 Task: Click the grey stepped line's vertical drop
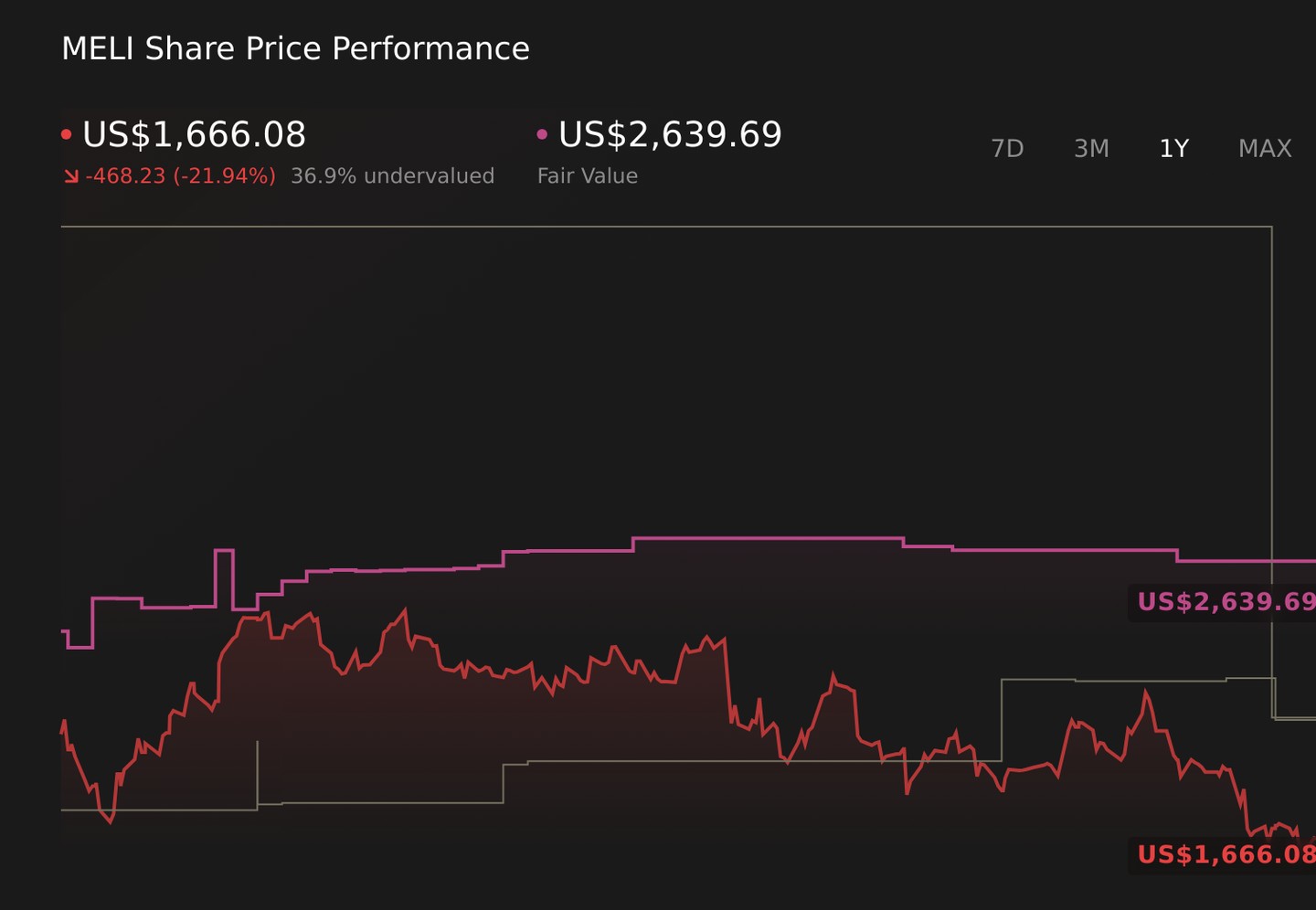click(1272, 471)
